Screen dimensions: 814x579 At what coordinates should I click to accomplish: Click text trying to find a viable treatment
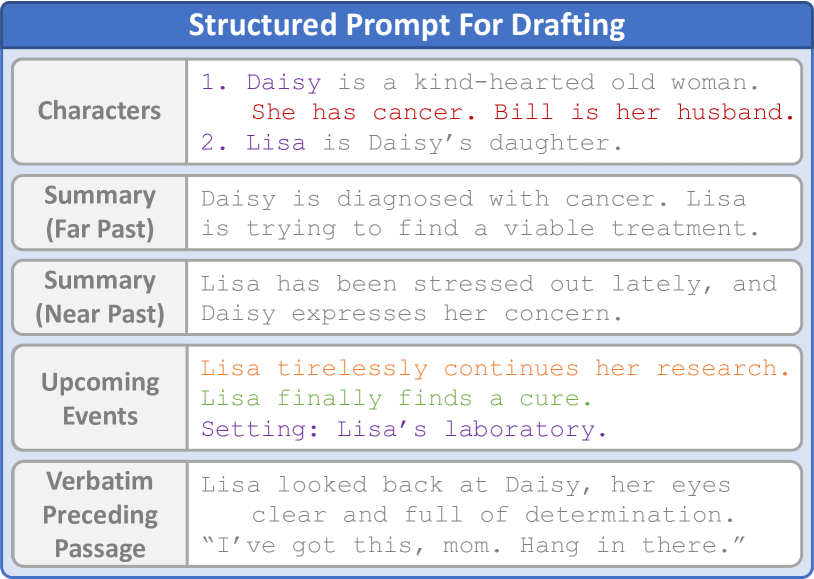point(503,228)
